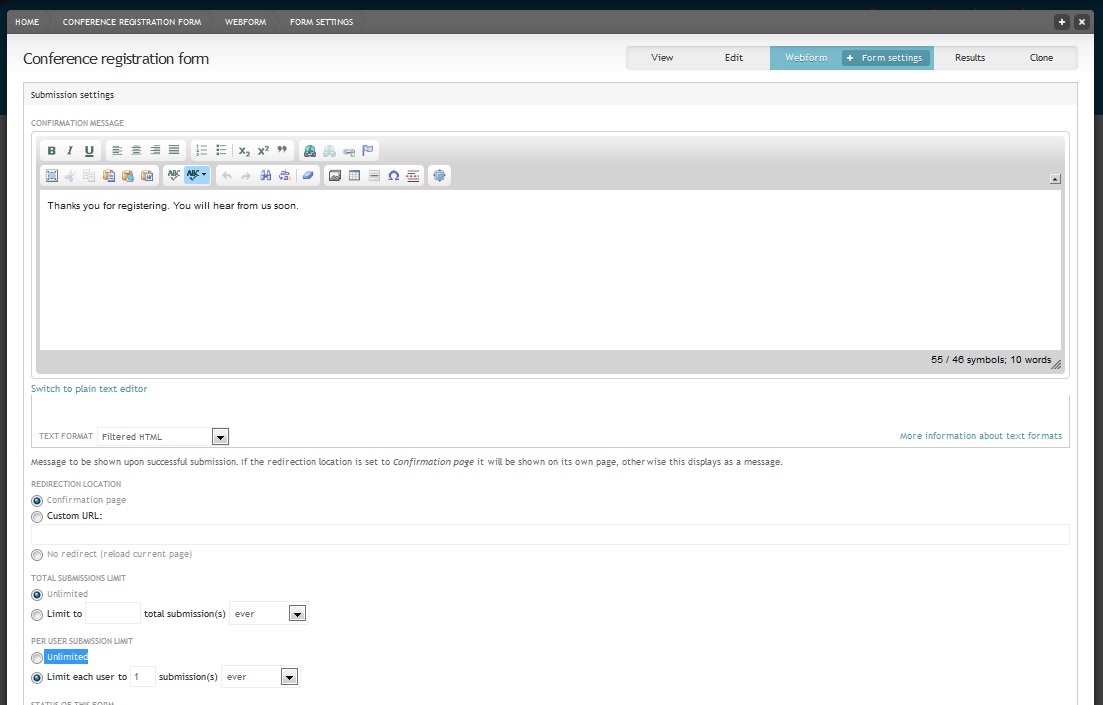Image resolution: width=1103 pixels, height=705 pixels.
Task: Paste as plain text
Action: 127,176
